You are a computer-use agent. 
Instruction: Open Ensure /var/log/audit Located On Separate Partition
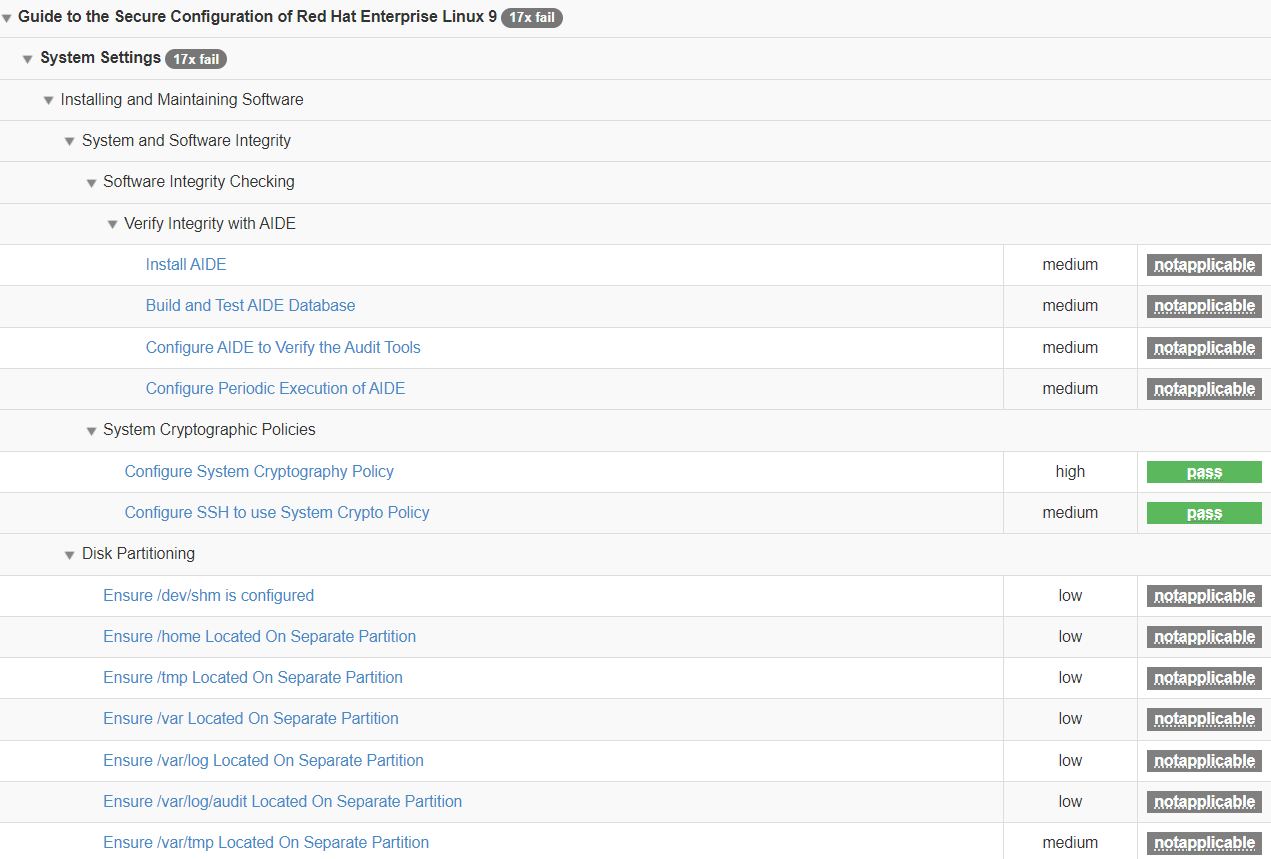coord(282,802)
